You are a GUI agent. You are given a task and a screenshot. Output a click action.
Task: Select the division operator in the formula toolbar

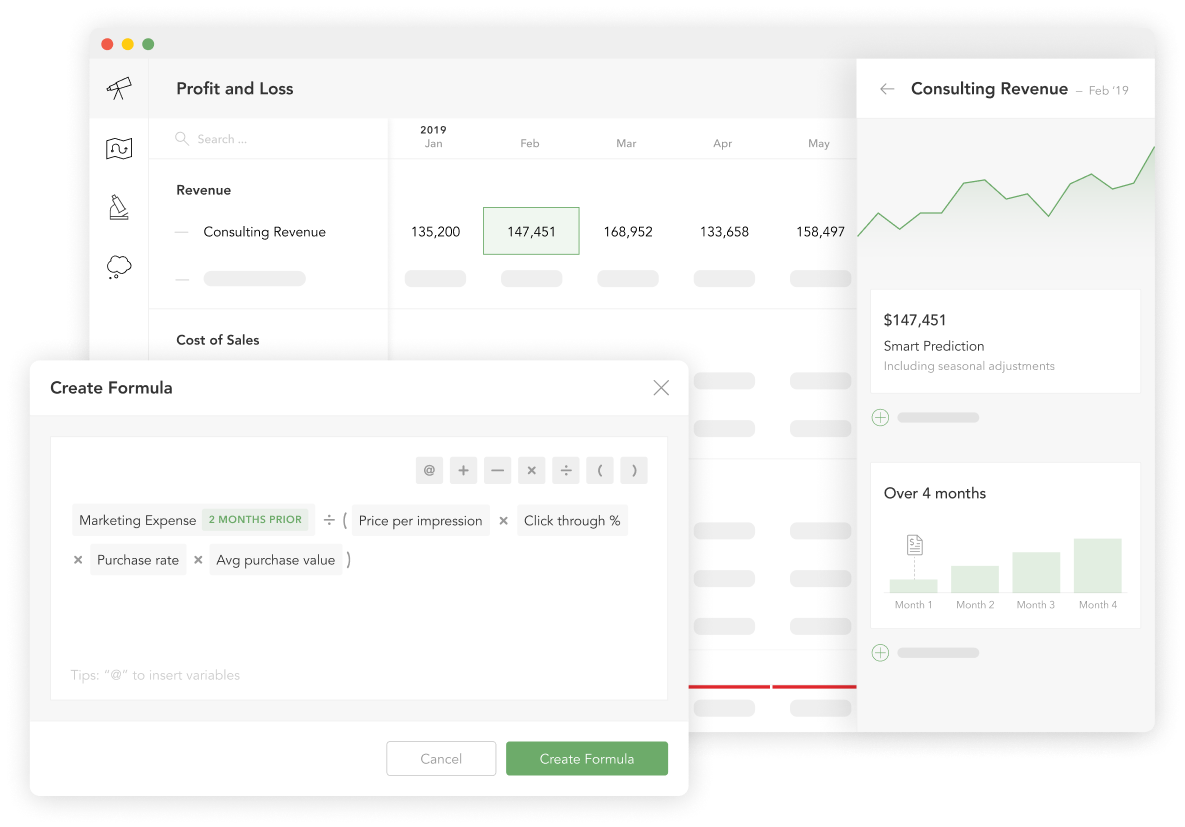point(565,470)
